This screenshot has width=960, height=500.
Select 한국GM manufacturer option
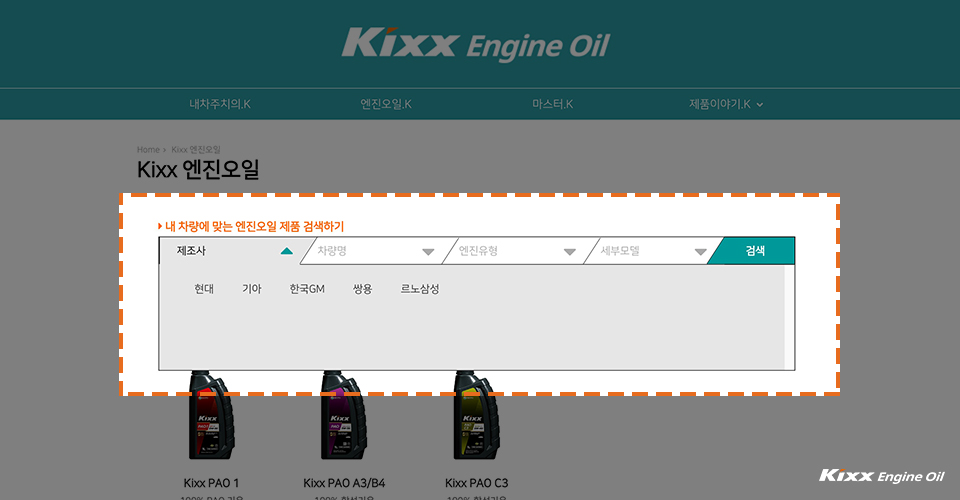307,289
